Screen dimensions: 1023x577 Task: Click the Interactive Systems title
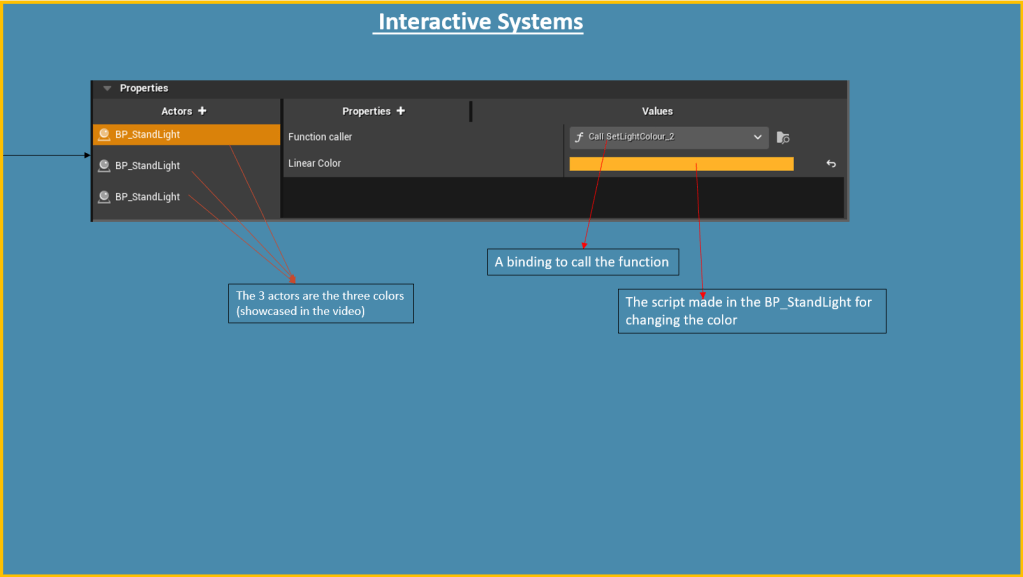480,22
